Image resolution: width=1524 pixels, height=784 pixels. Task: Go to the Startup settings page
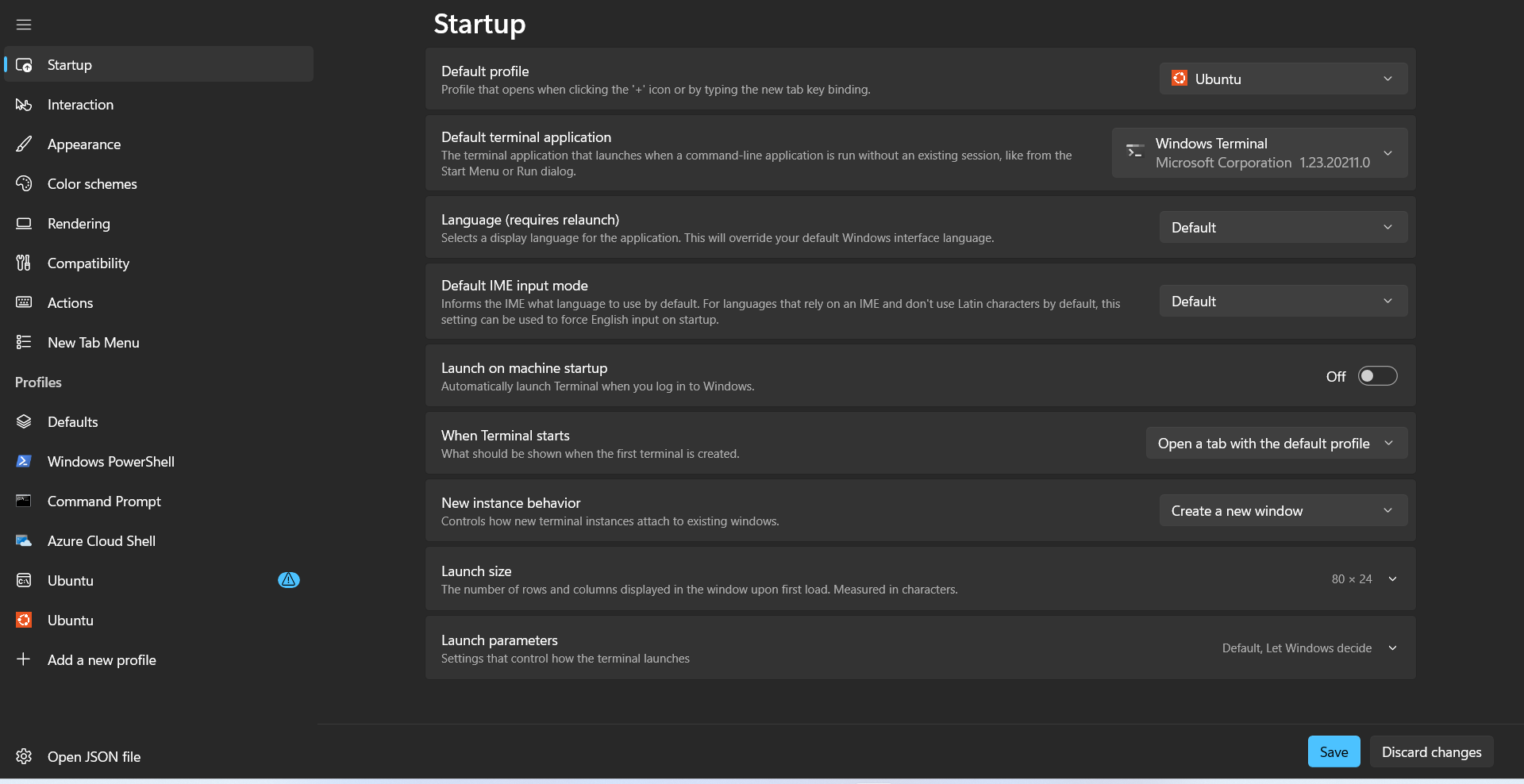pos(159,64)
